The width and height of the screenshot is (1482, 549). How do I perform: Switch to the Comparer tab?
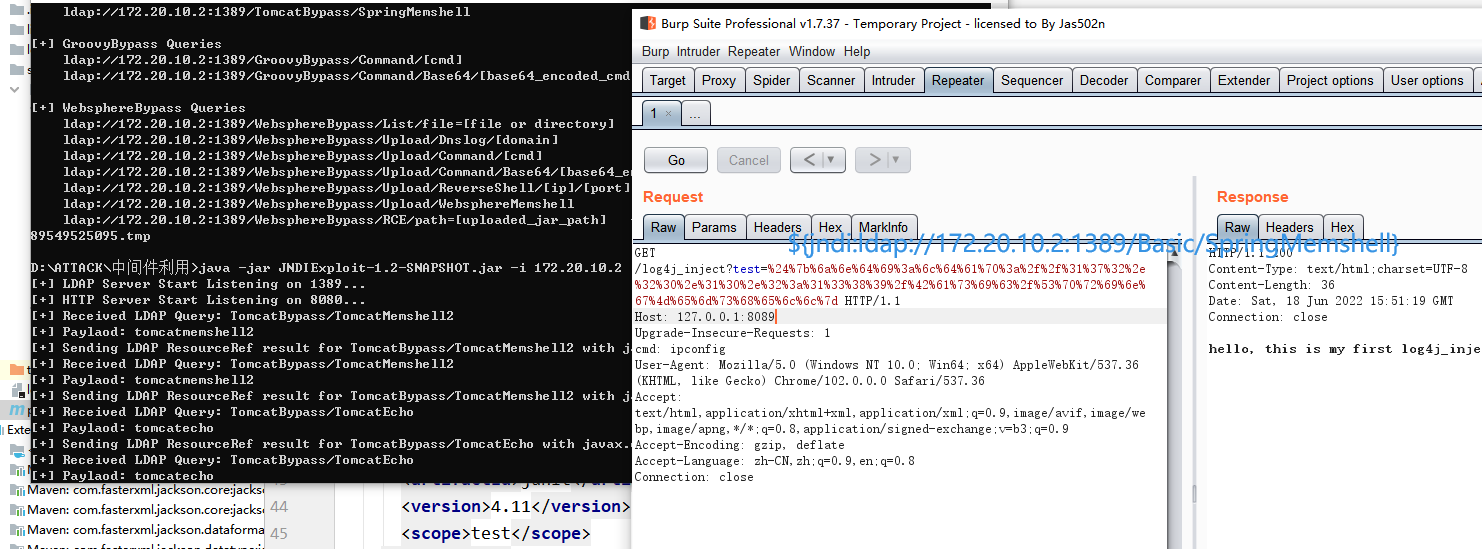[x=1173, y=80]
